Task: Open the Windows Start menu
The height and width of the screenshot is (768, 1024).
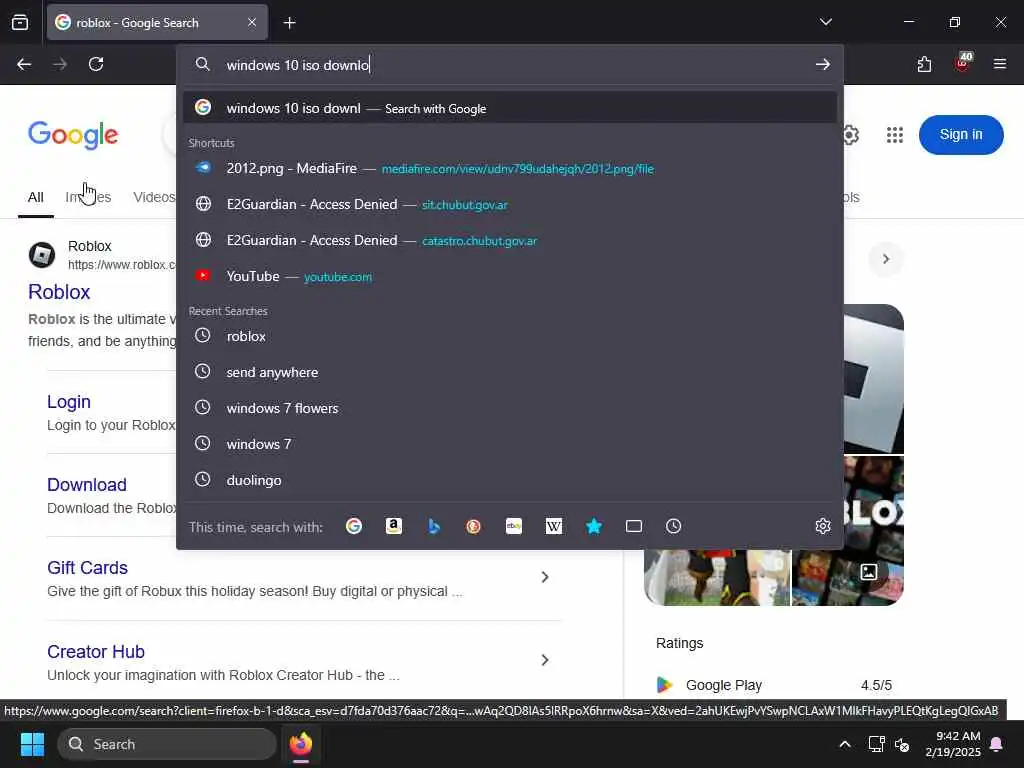Action: [32, 744]
